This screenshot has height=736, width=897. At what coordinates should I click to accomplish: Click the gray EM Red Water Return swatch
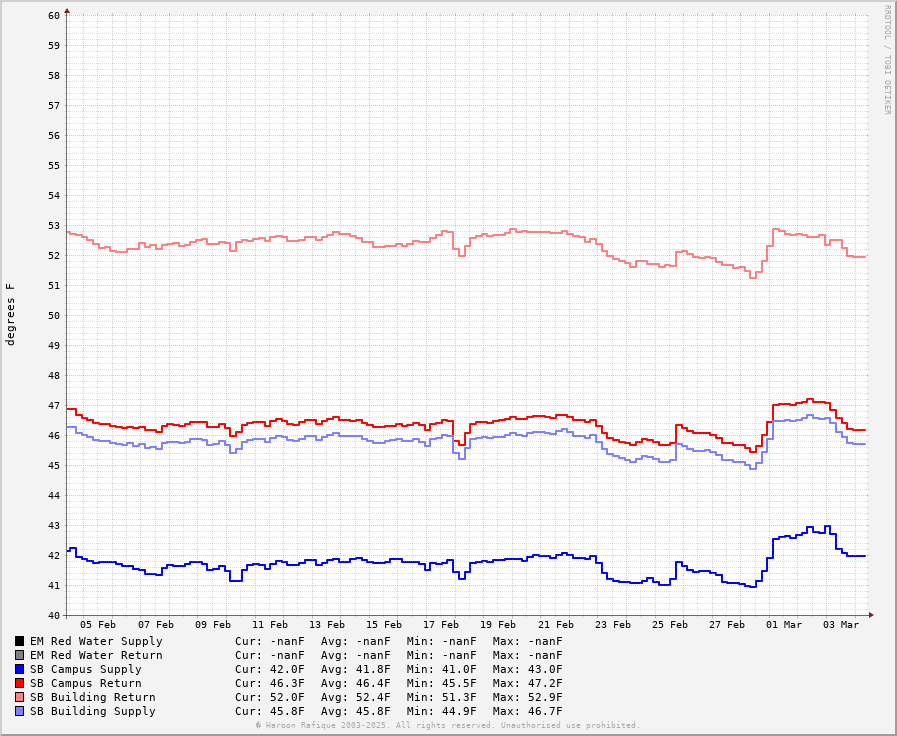[19, 655]
